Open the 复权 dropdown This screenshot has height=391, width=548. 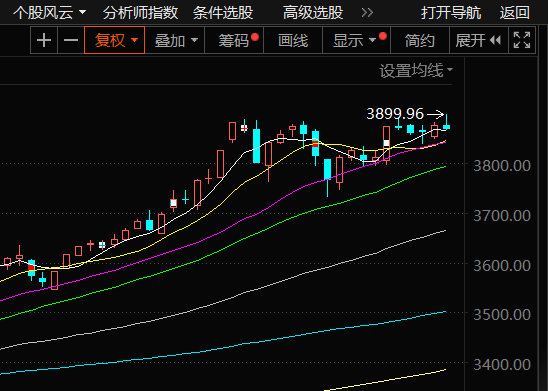click(x=115, y=41)
